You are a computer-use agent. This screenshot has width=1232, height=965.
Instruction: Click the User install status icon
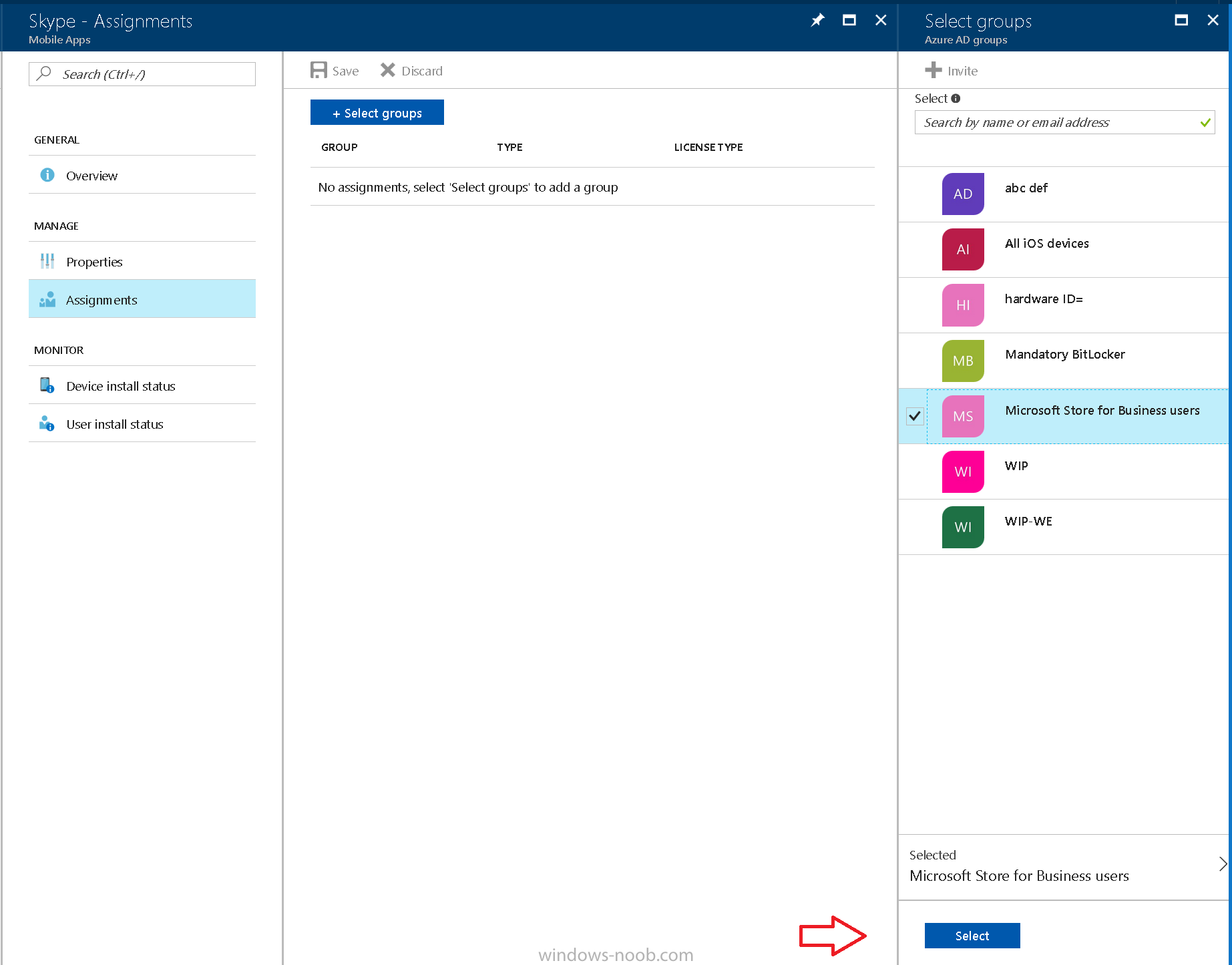[47, 423]
